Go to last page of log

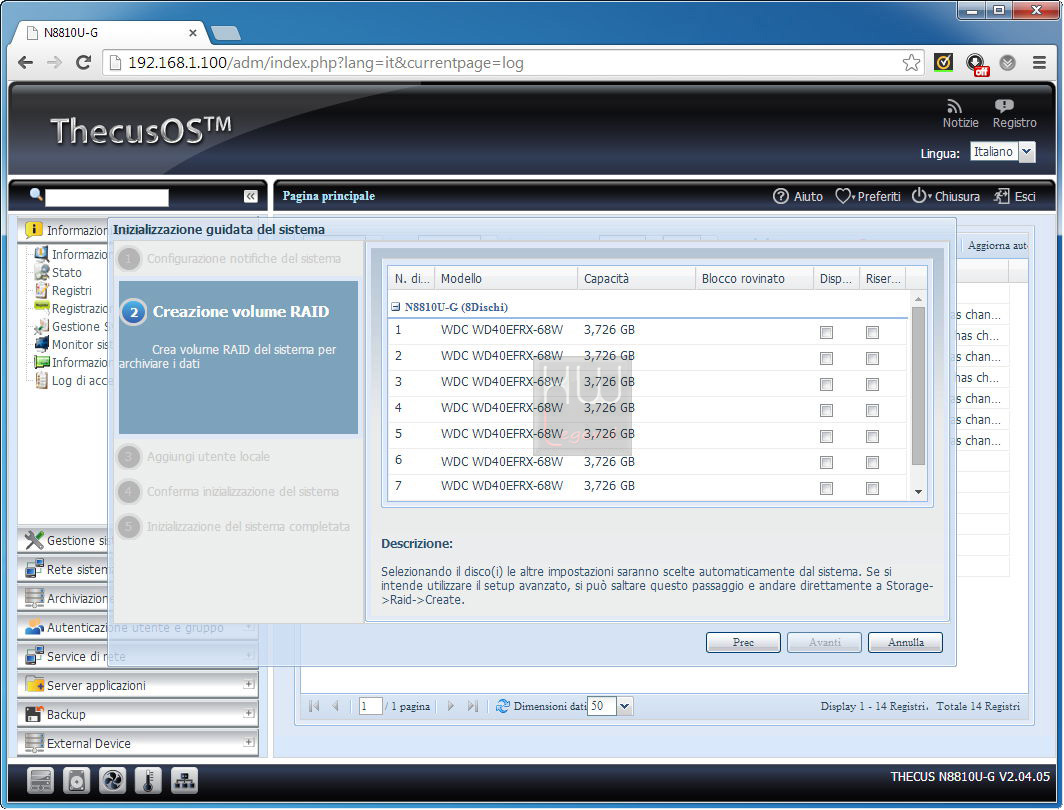[x=473, y=706]
